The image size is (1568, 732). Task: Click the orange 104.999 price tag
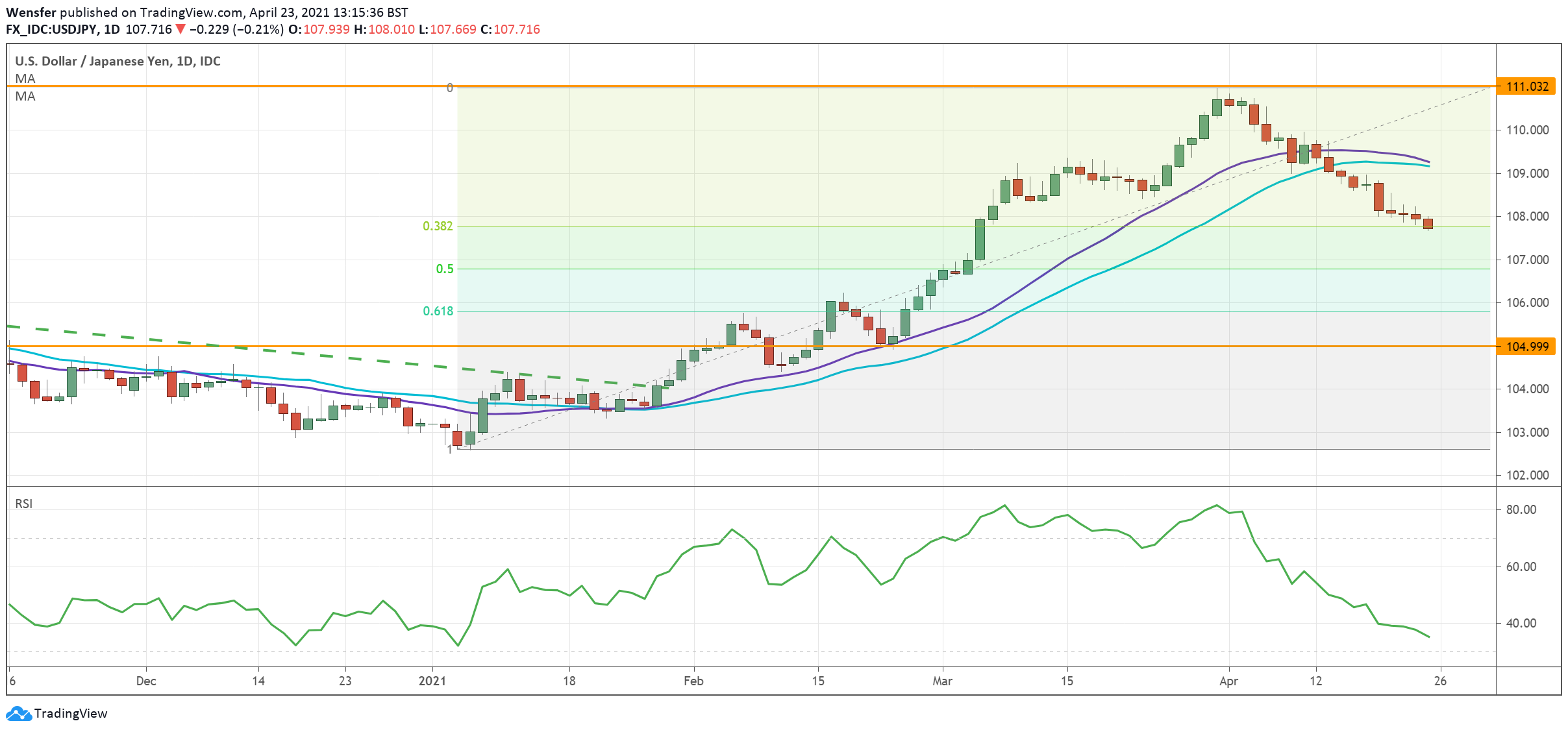click(x=1526, y=347)
